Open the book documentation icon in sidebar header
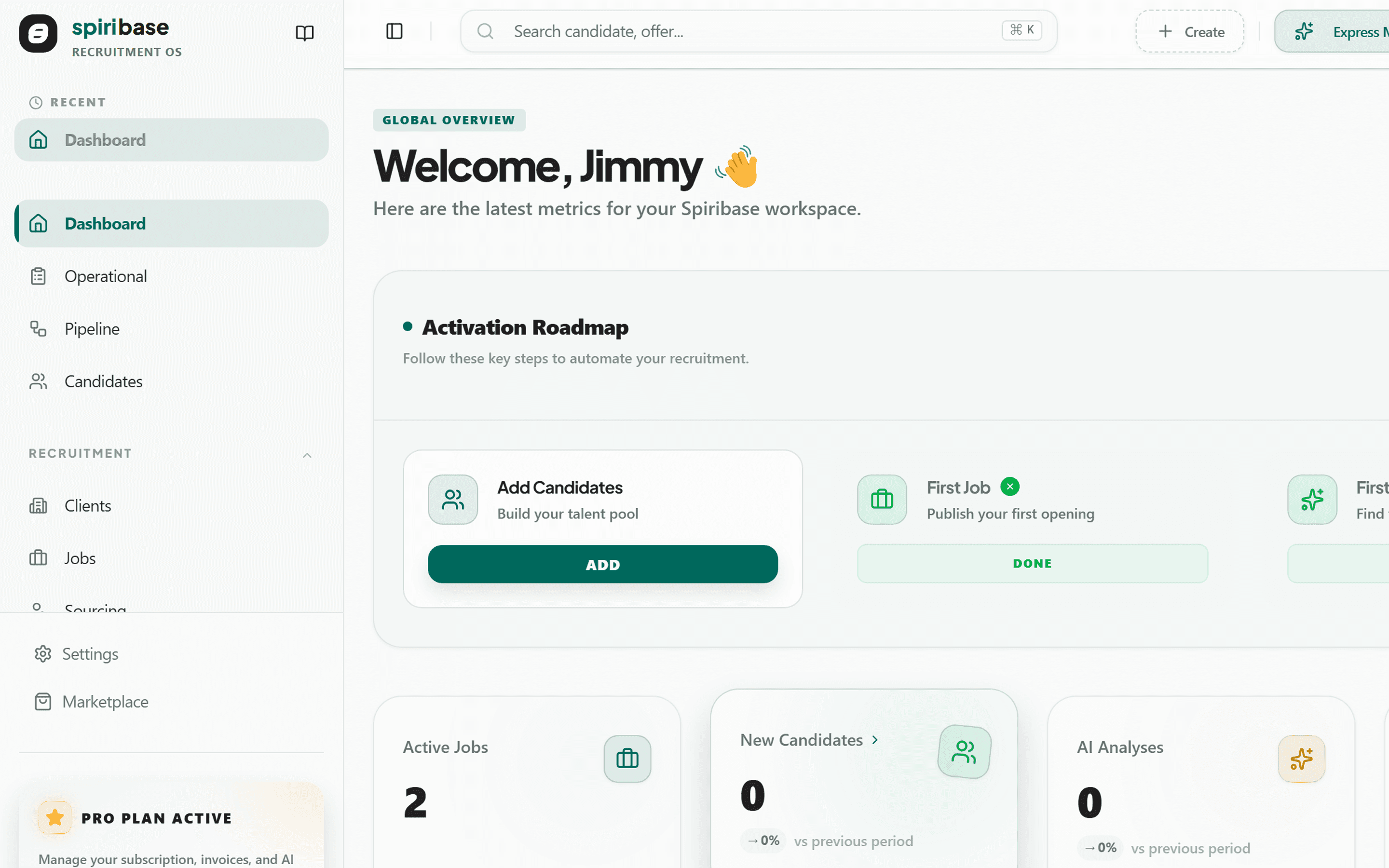 [305, 33]
